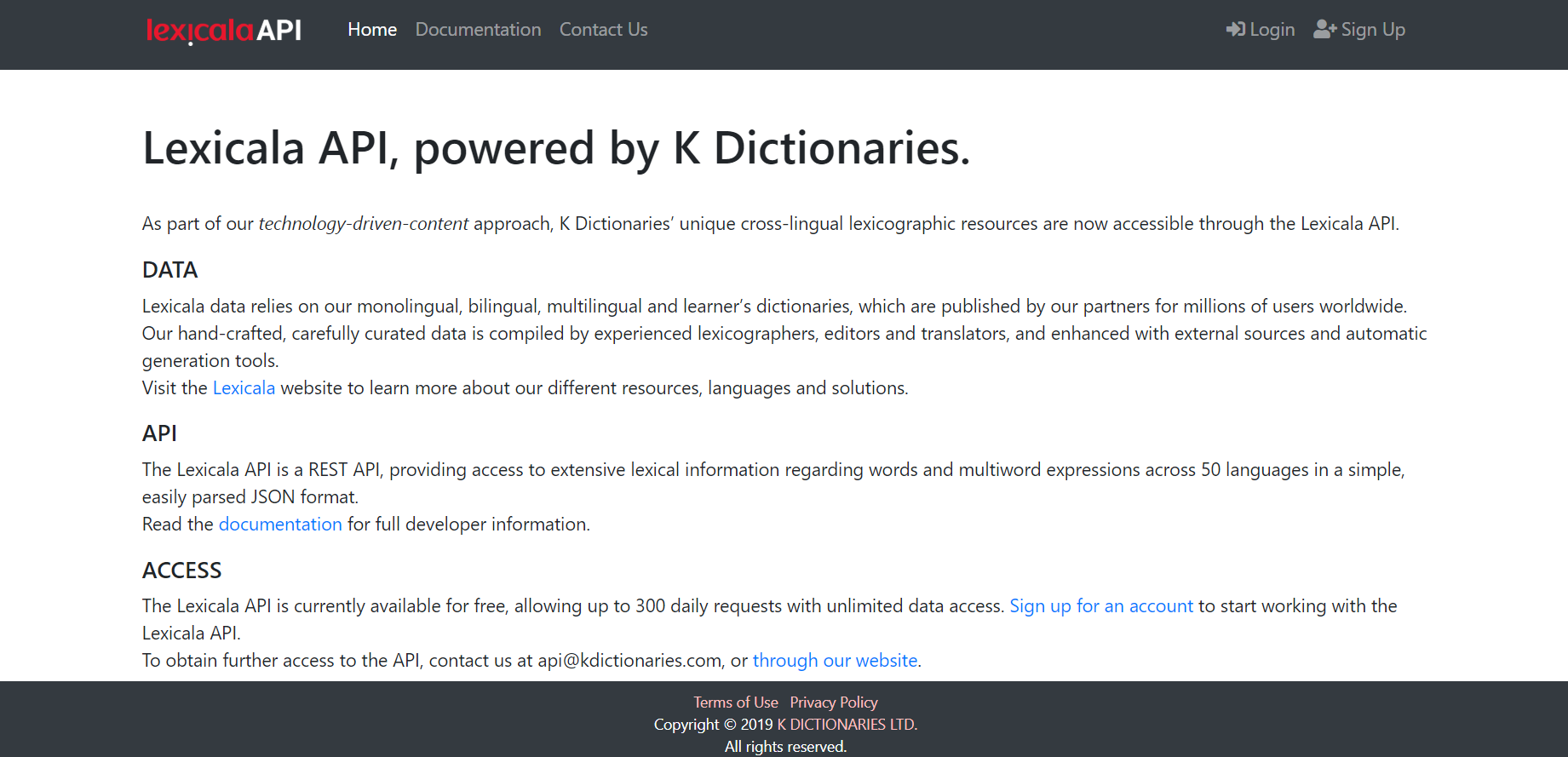Click the API section heading

(159, 433)
